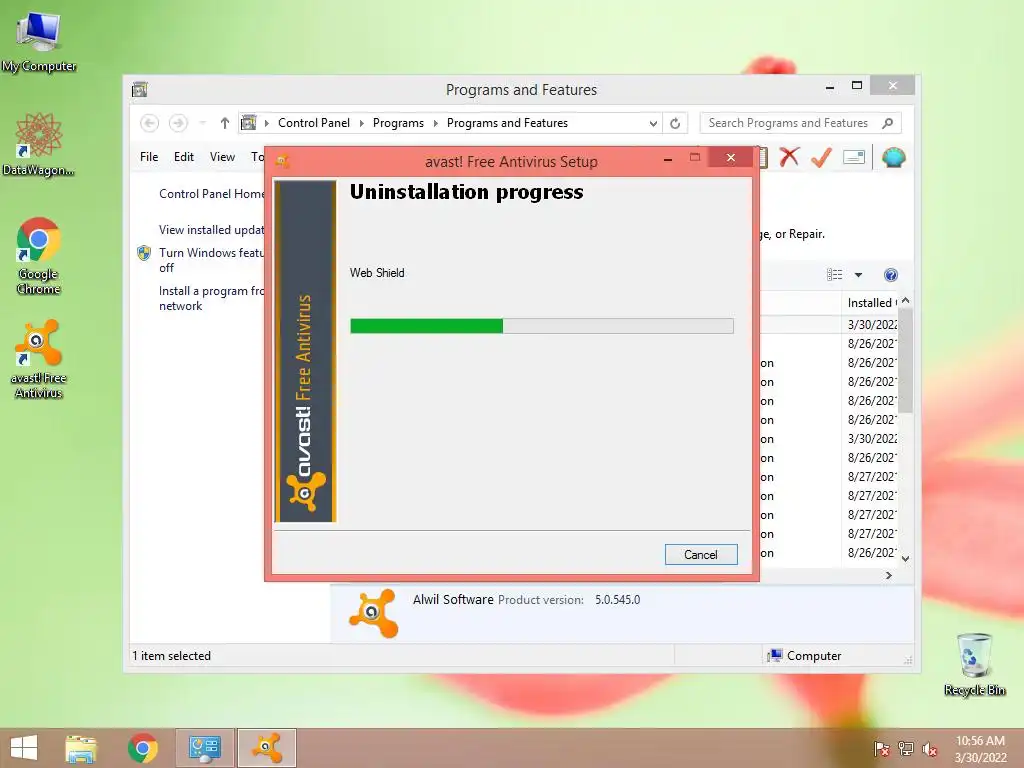Viewport: 1024px width, 768px height.
Task: Switch to avast Setup taskbar item
Action: 266,748
